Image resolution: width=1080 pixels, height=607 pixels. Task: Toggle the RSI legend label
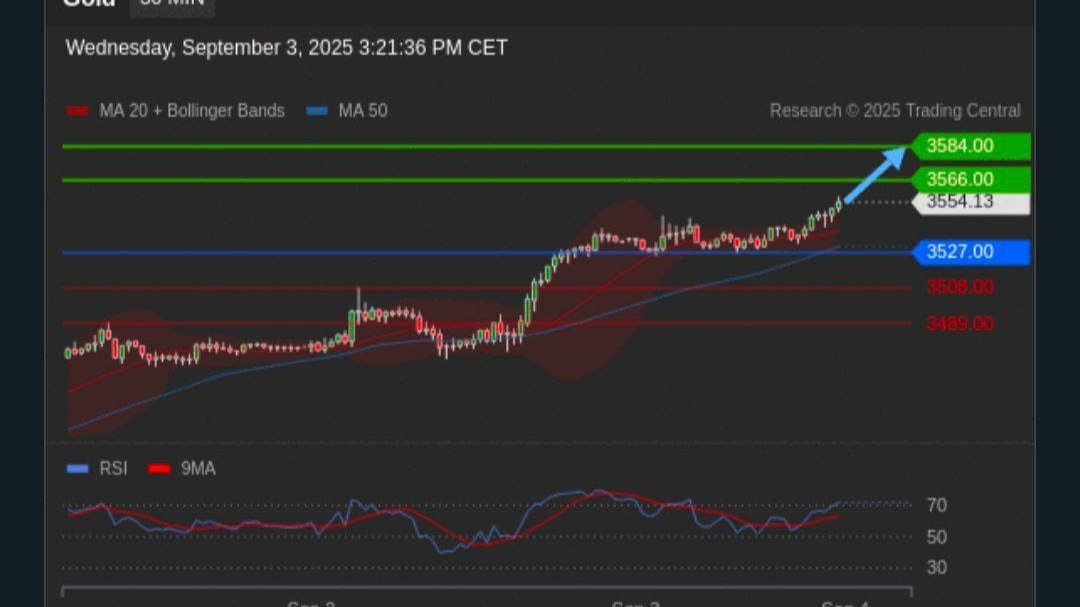click(x=114, y=469)
